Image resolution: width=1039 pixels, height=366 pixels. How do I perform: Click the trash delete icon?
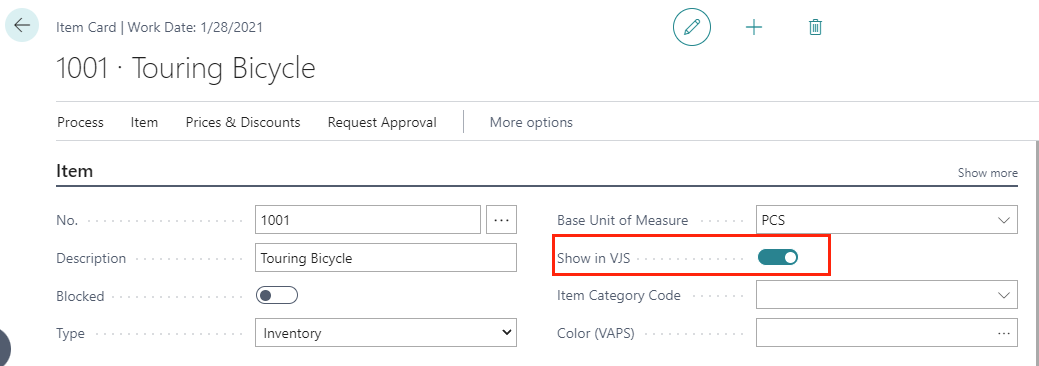pyautogui.click(x=816, y=27)
